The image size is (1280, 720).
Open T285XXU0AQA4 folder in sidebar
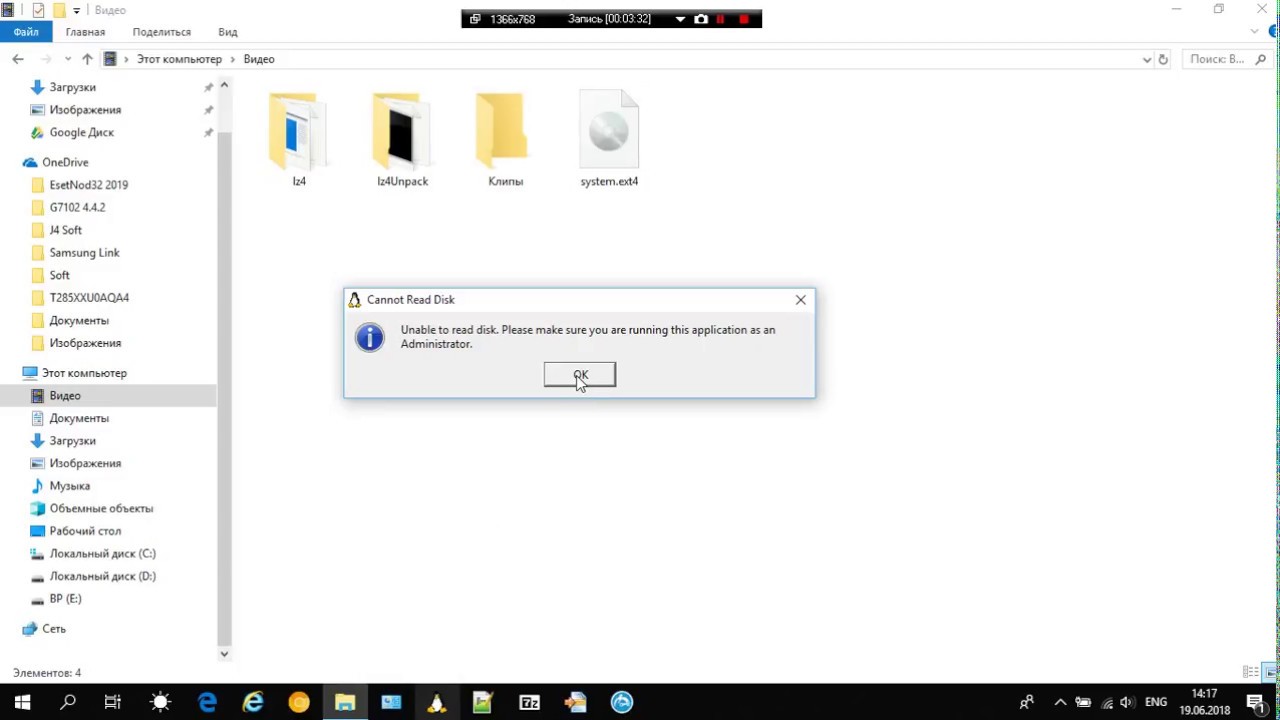pyautogui.click(x=89, y=298)
